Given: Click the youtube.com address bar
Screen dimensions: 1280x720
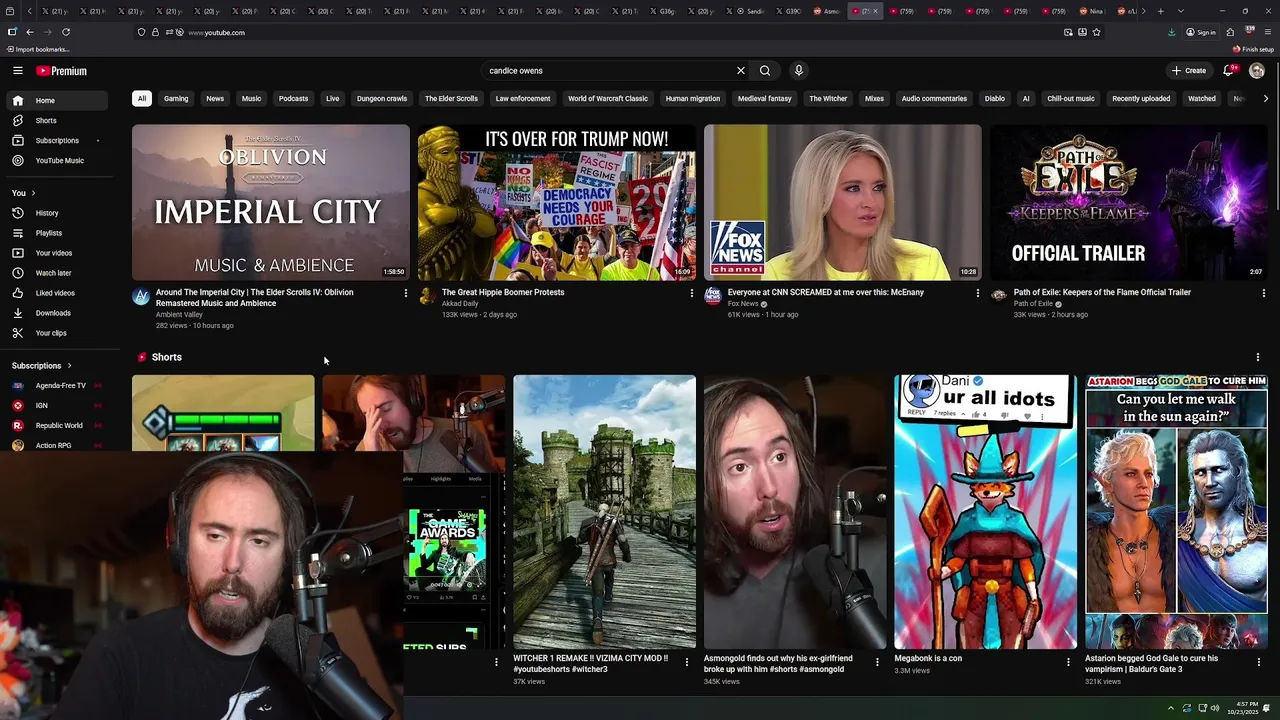Looking at the screenshot, I should click(x=600, y=32).
